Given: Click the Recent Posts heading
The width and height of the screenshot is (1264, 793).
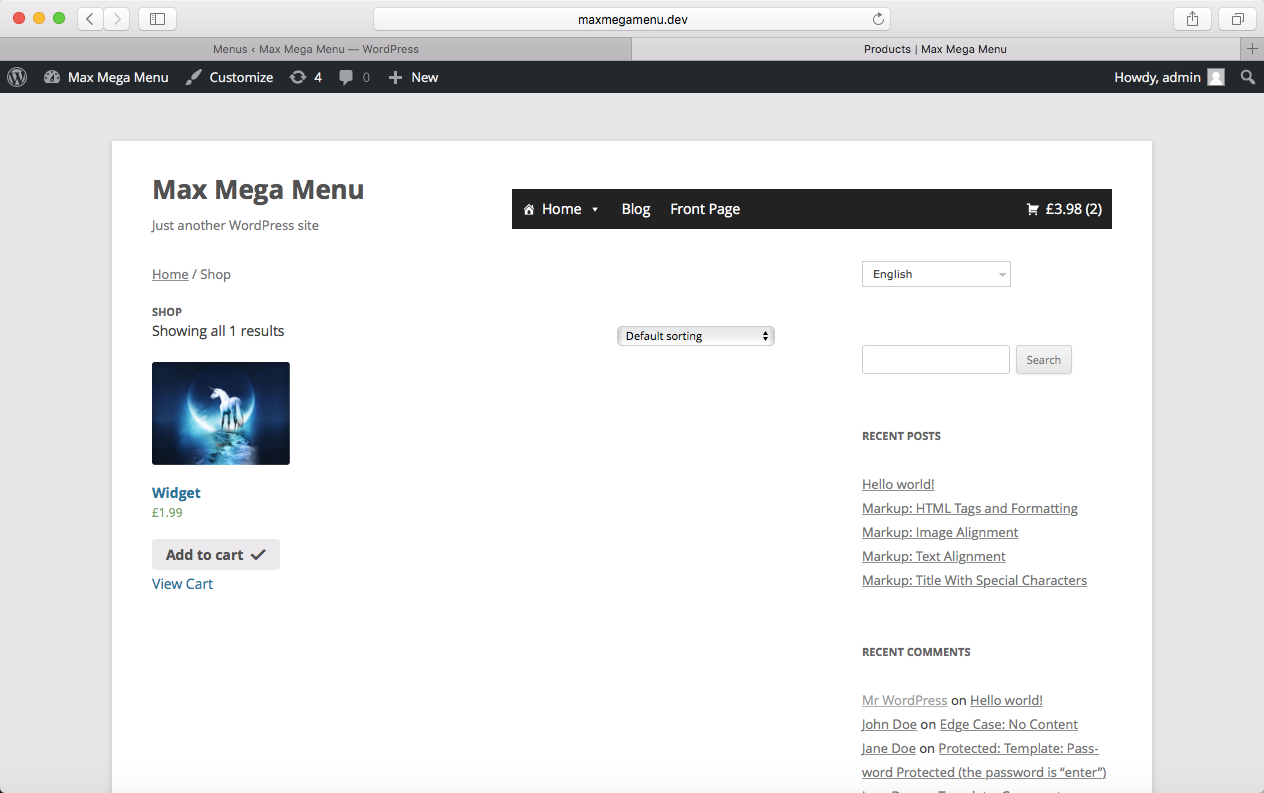Looking at the screenshot, I should tap(901, 436).
